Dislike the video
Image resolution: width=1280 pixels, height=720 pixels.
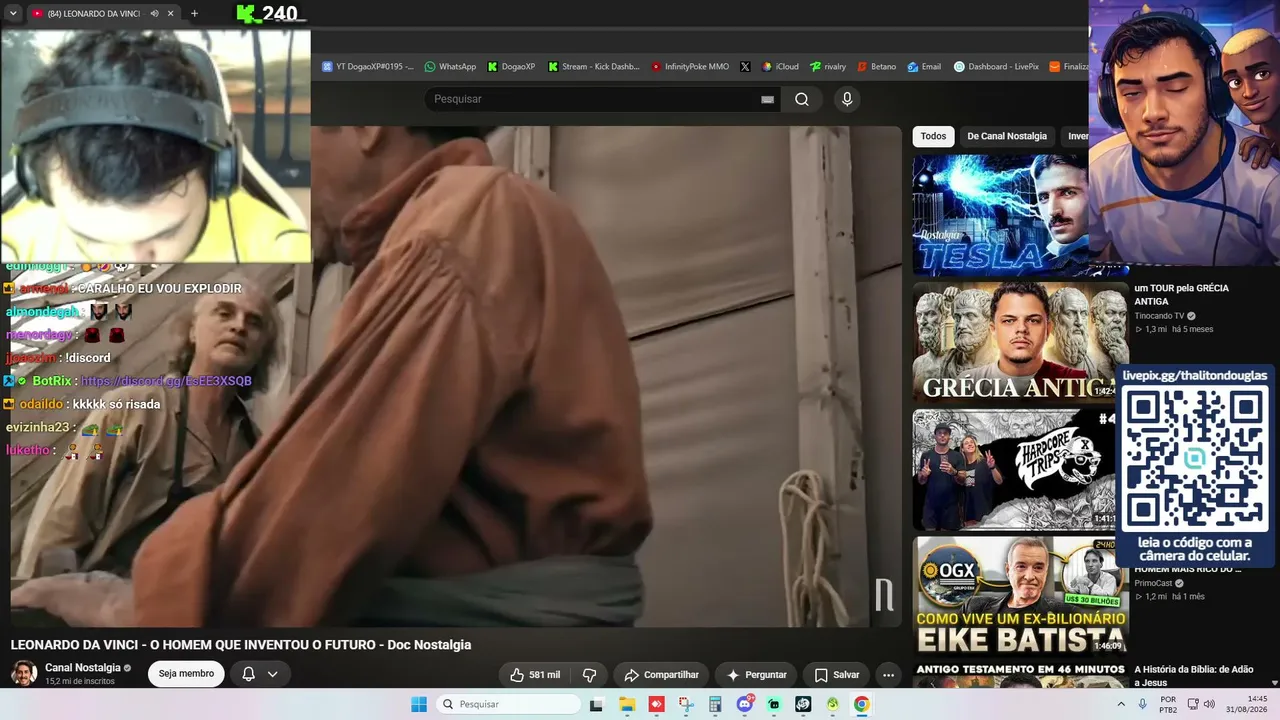(590, 675)
